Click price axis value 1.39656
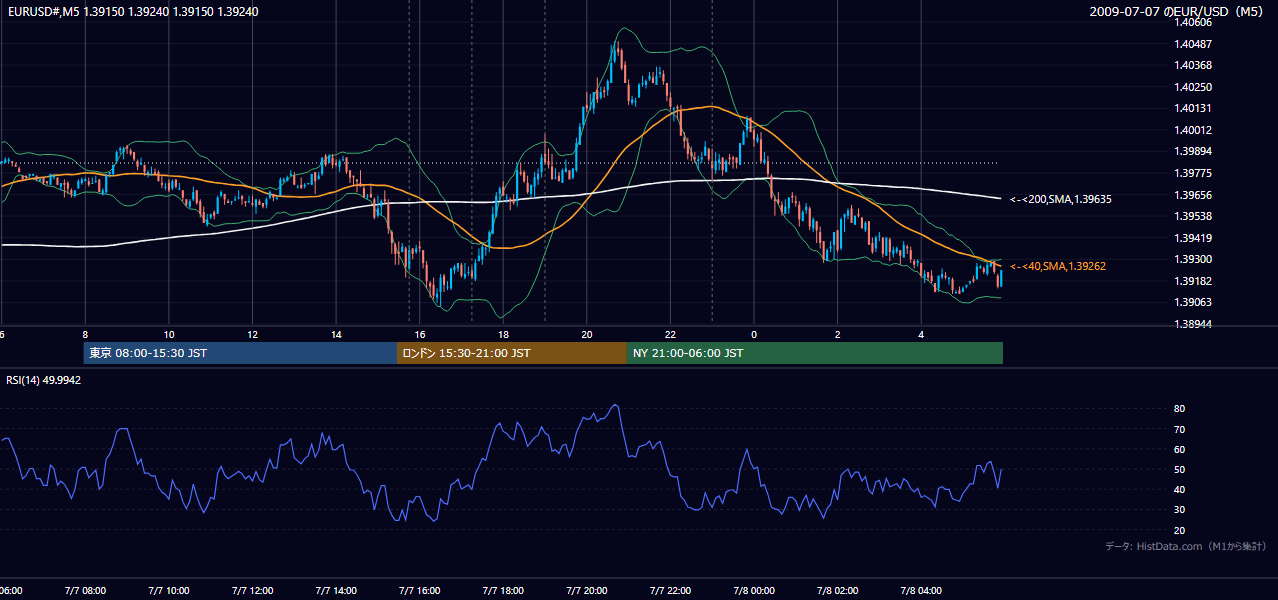The image size is (1278, 600). tap(1192, 195)
